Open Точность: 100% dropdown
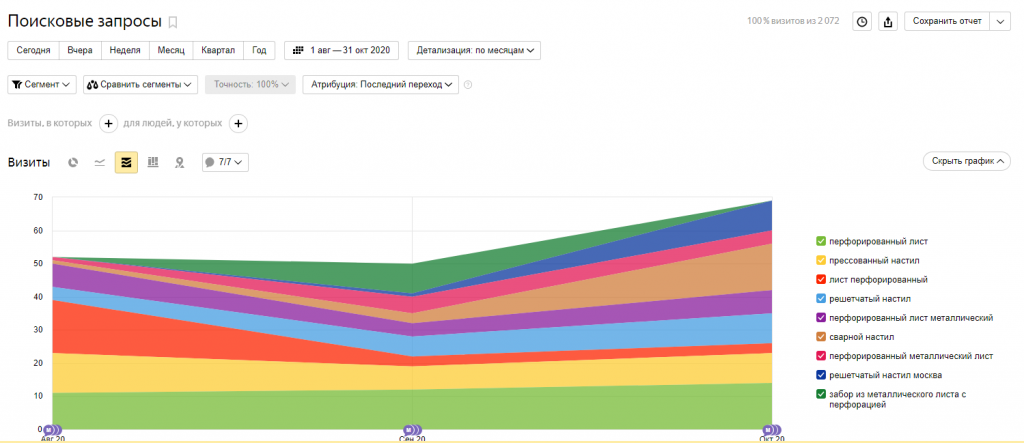 coord(250,85)
